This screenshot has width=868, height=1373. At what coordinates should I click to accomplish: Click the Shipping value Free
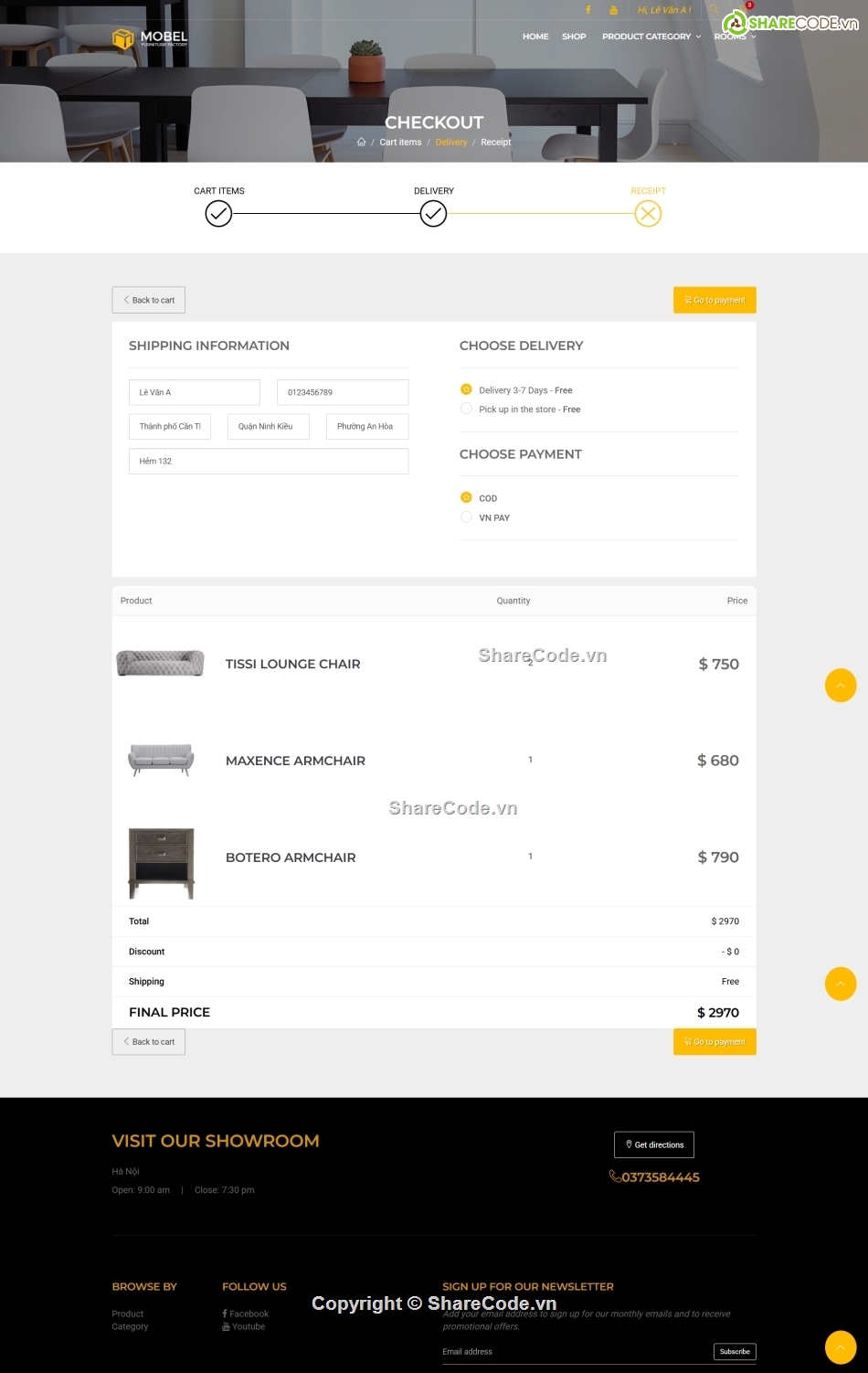click(x=730, y=982)
